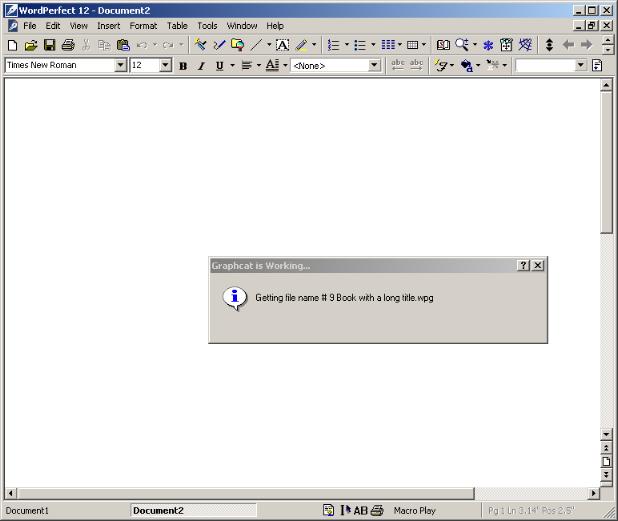The width and height of the screenshot is (618, 521).
Task: Open the Help menu
Action: (275, 26)
